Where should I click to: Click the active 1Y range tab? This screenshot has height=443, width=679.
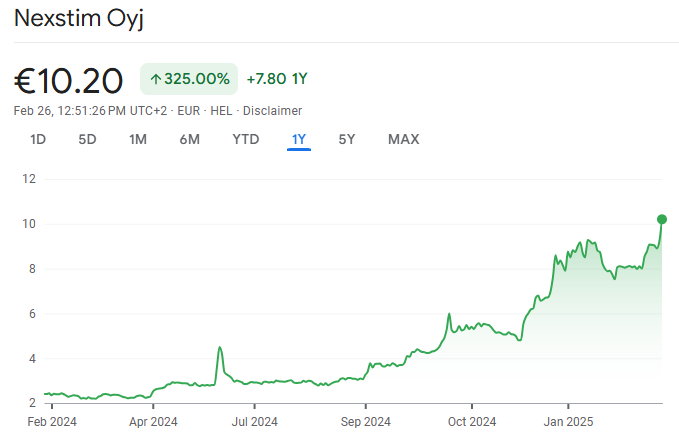tap(299, 139)
